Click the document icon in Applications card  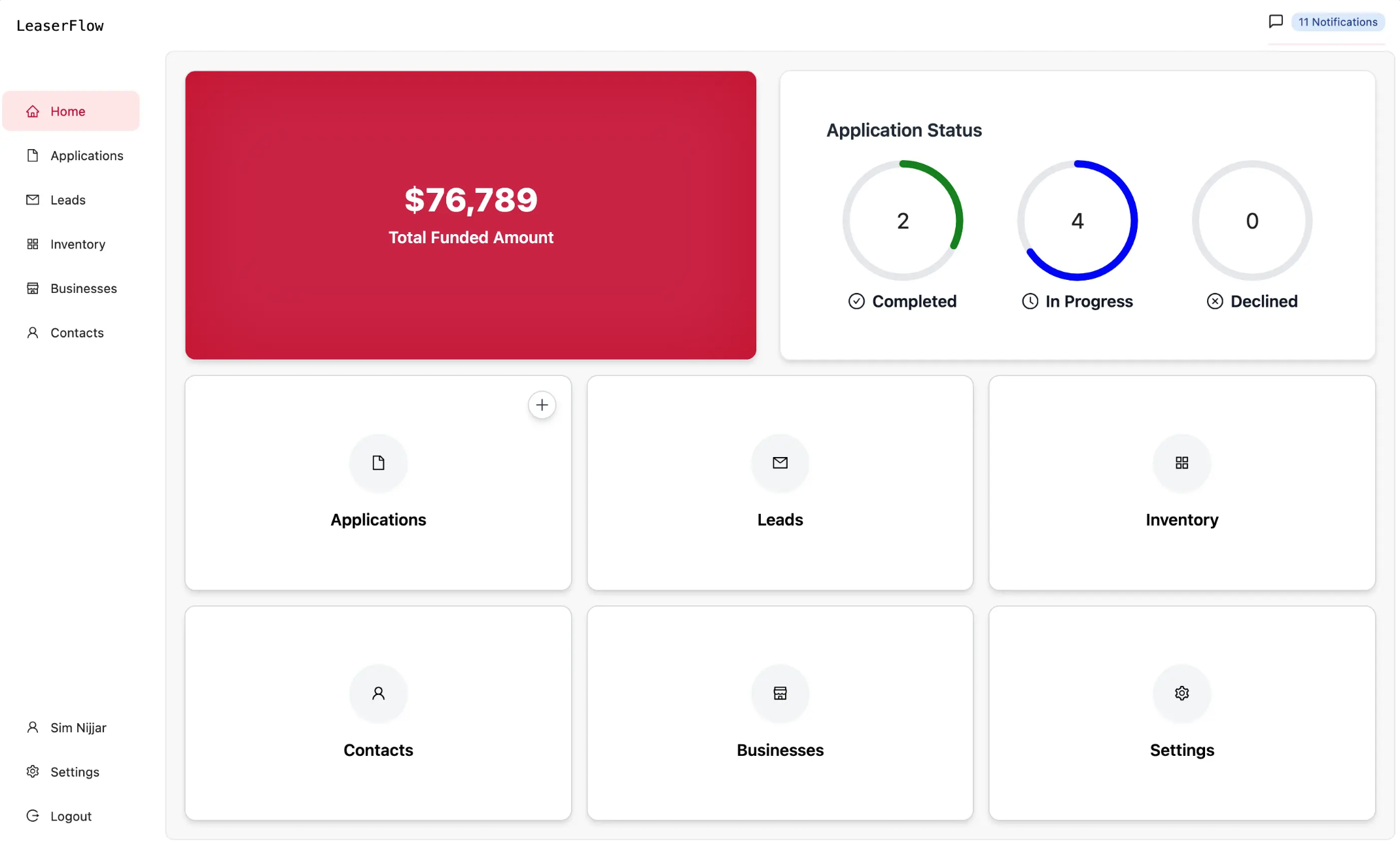(378, 463)
